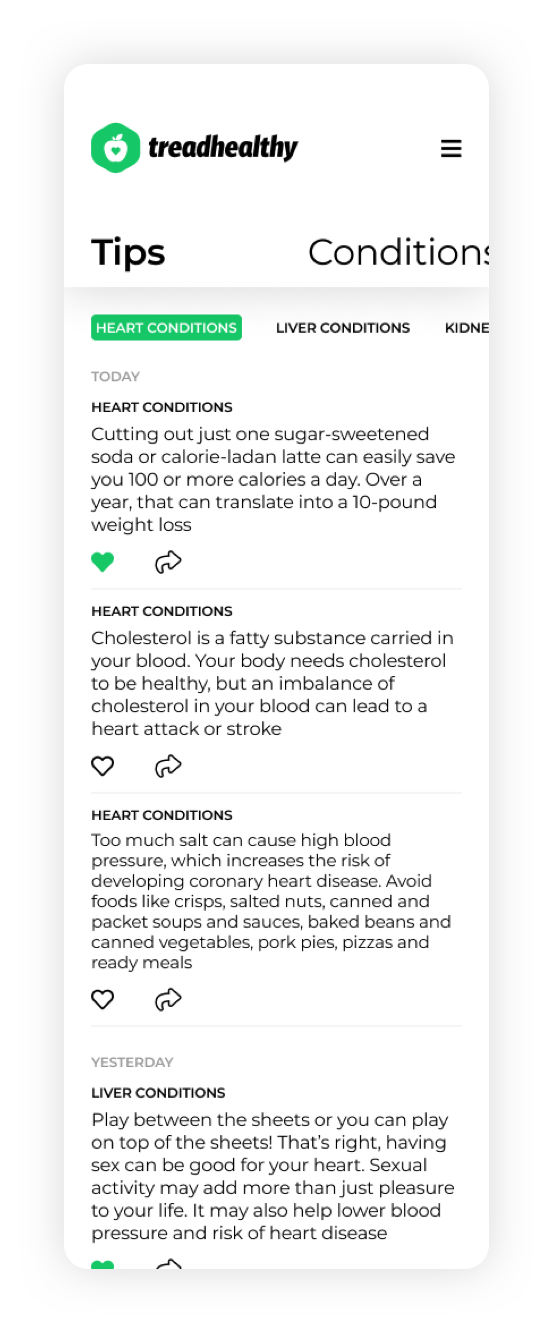This screenshot has width=553, height=1333.
Task: Open the sugar-sweetened soda tip text
Action: [273, 479]
